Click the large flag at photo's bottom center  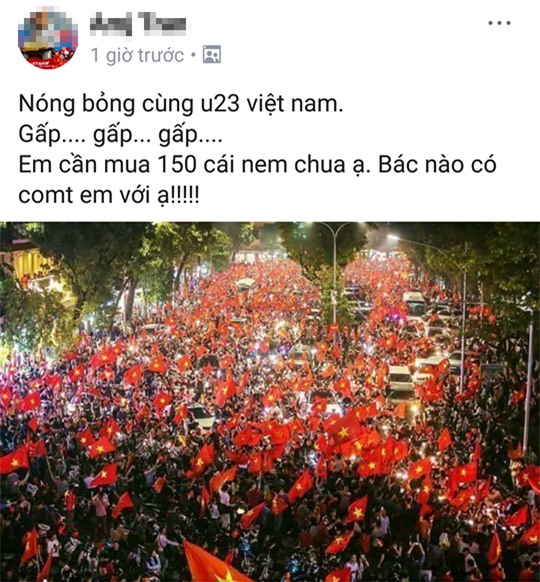pyautogui.click(x=212, y=562)
